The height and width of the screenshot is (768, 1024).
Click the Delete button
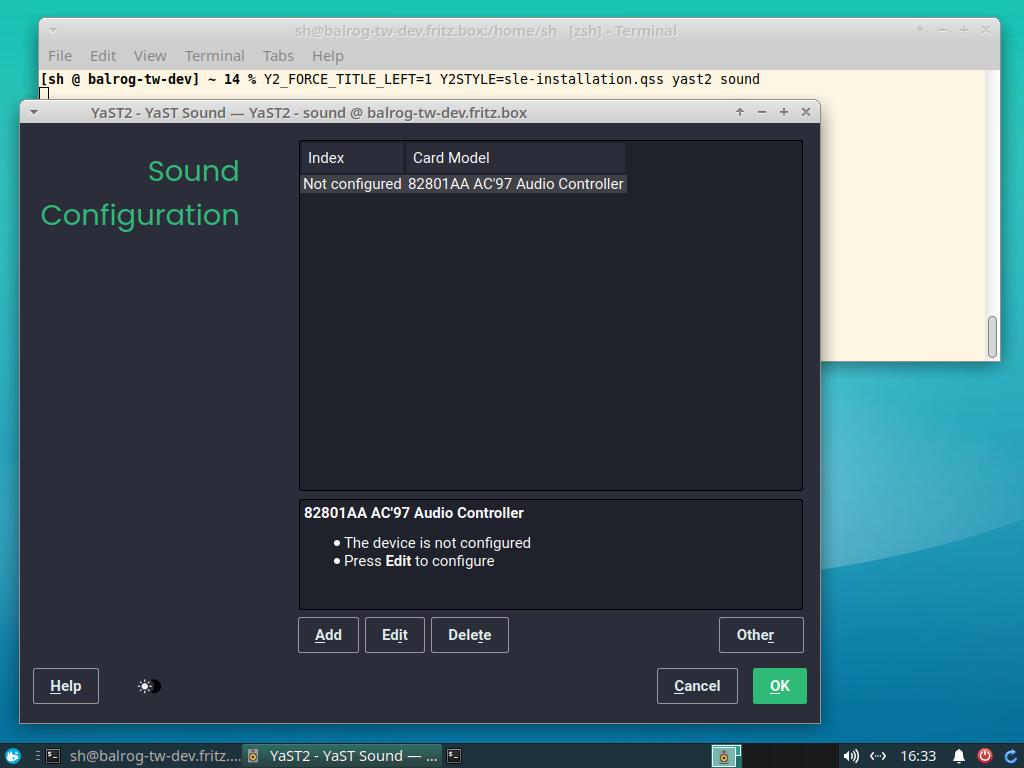[x=470, y=635]
